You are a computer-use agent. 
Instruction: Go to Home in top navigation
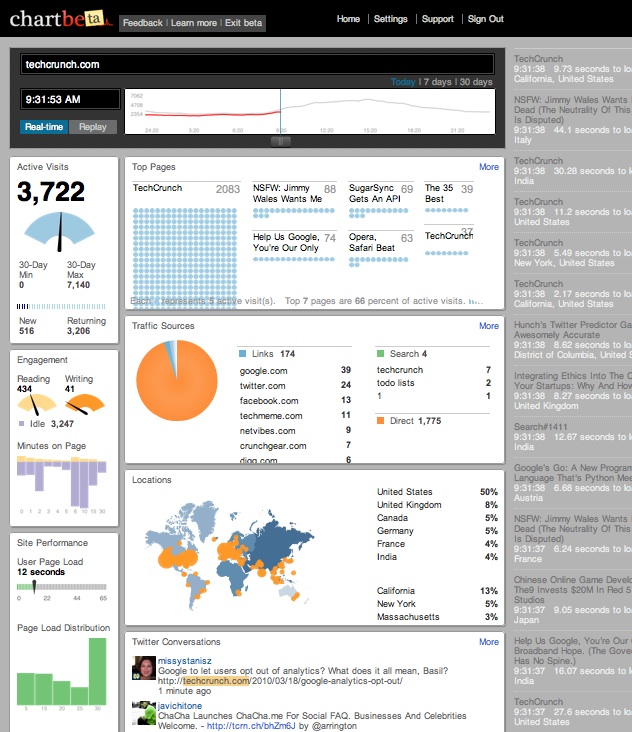348,19
